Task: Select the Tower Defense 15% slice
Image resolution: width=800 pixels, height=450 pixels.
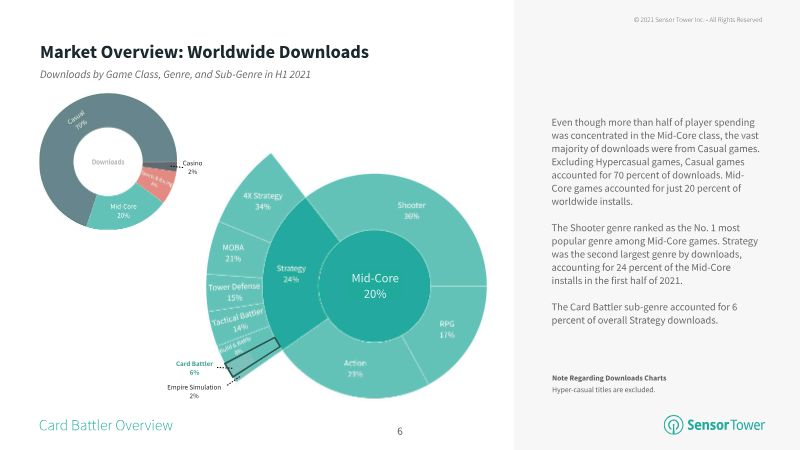Action: pos(234,292)
